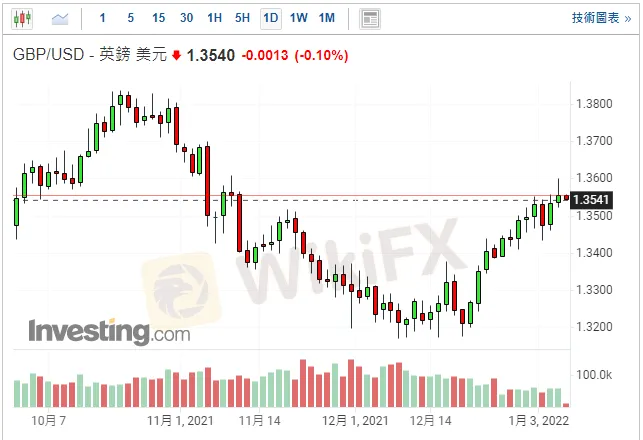The image size is (643, 440).
Task: Choose the 1M monthly interval
Action: [x=326, y=18]
